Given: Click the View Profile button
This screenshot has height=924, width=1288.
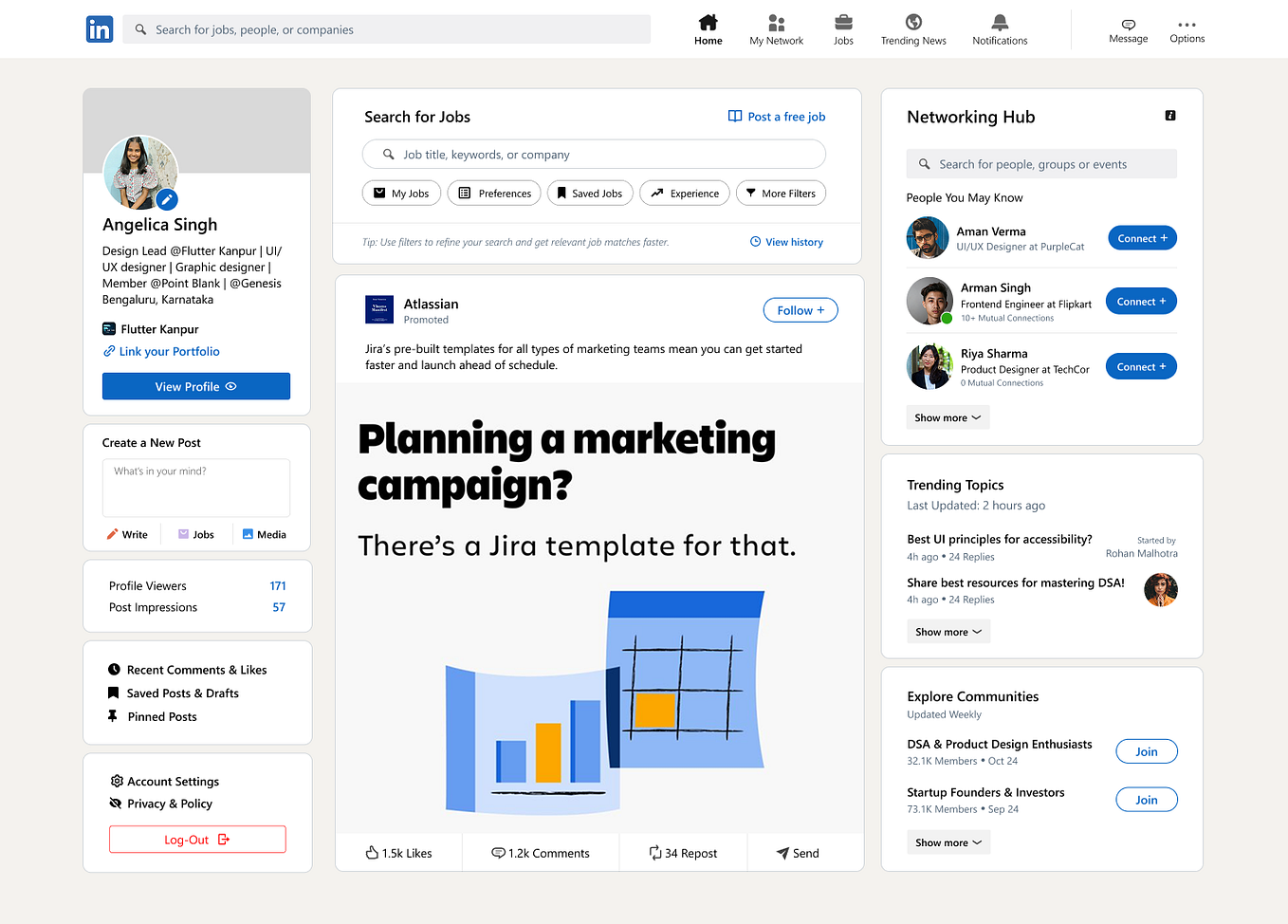Looking at the screenshot, I should (196, 386).
